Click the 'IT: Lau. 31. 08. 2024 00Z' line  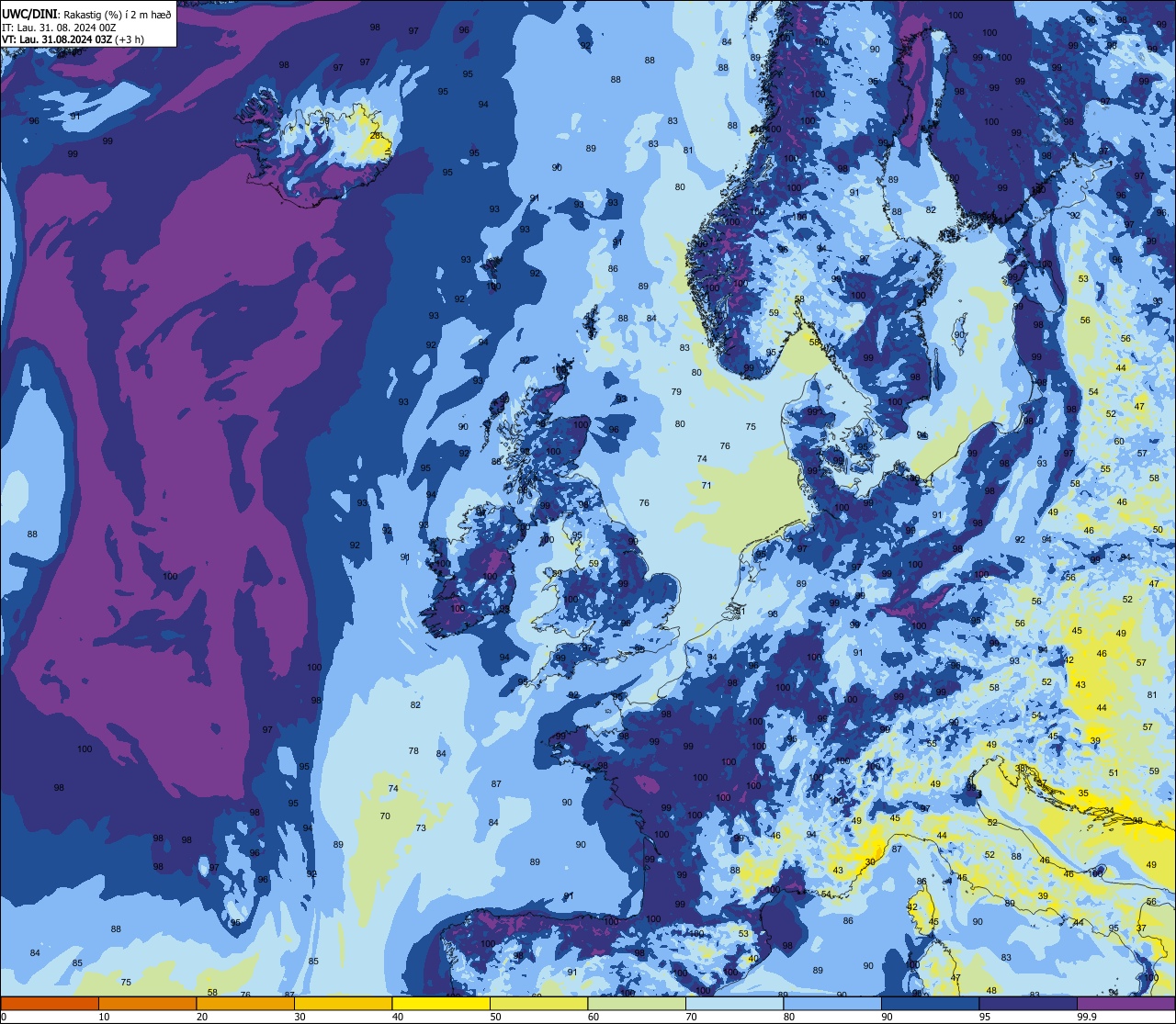[x=59, y=28]
